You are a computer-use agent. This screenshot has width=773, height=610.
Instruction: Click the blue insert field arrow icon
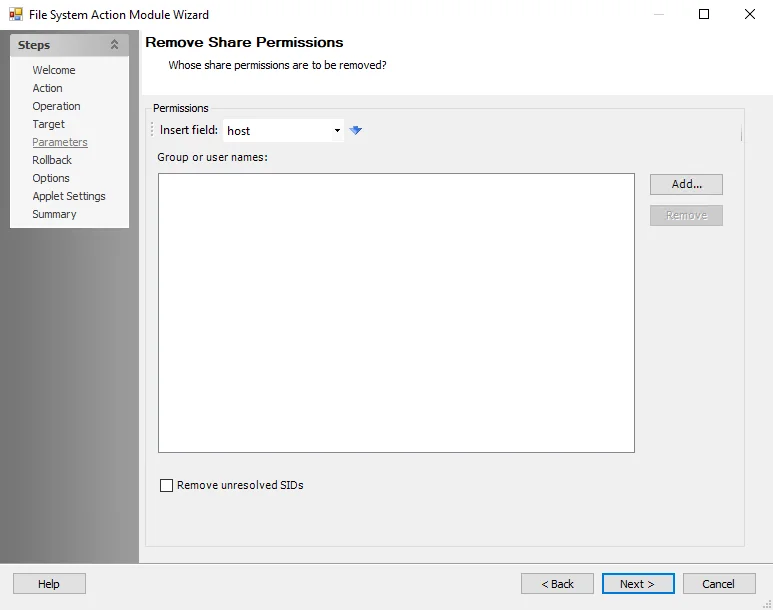click(355, 130)
